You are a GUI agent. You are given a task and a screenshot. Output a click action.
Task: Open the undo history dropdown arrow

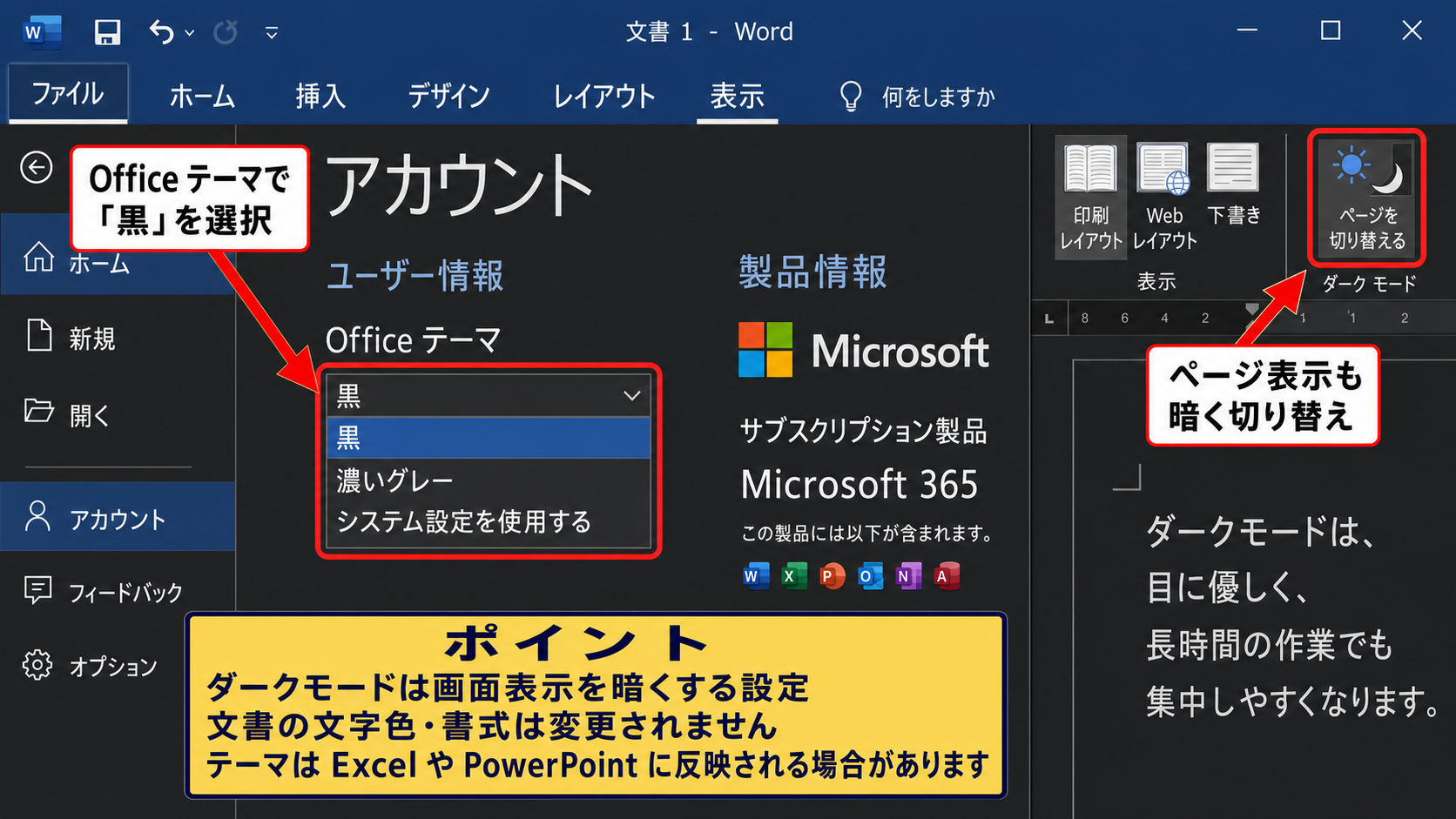(190, 33)
